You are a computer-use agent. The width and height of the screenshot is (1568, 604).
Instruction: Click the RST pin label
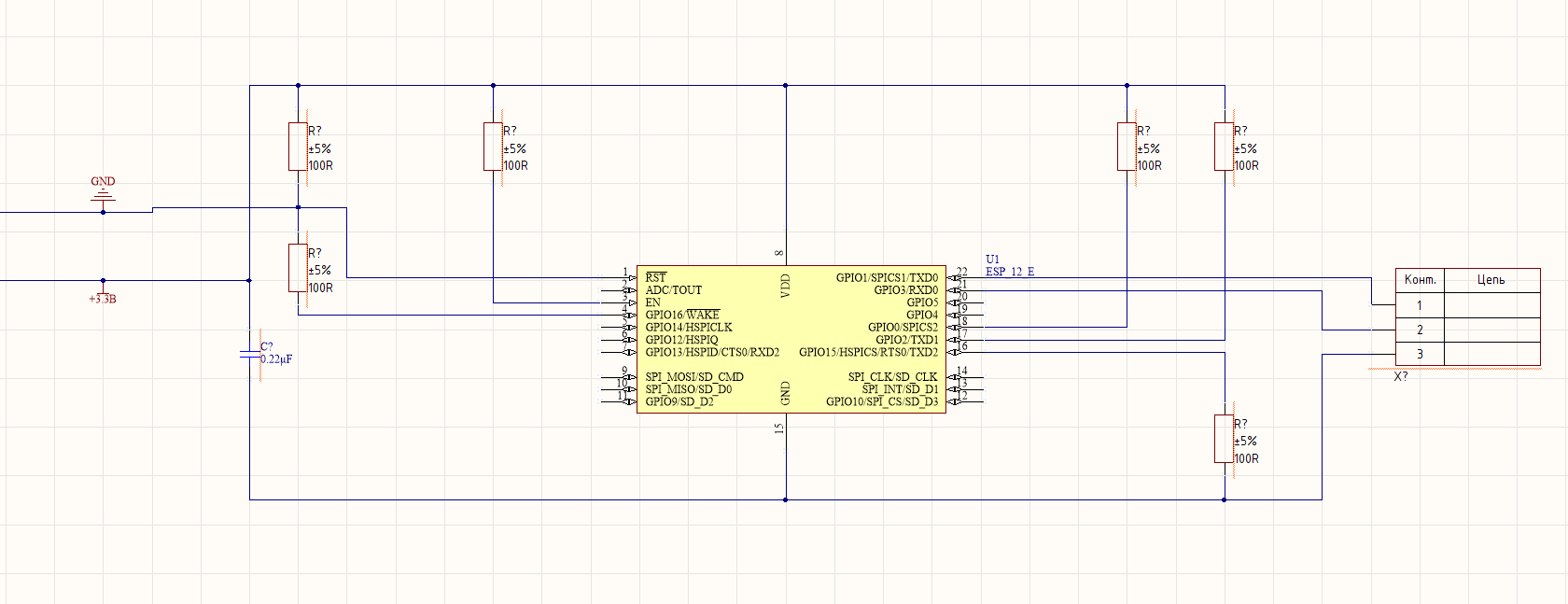pos(656,277)
